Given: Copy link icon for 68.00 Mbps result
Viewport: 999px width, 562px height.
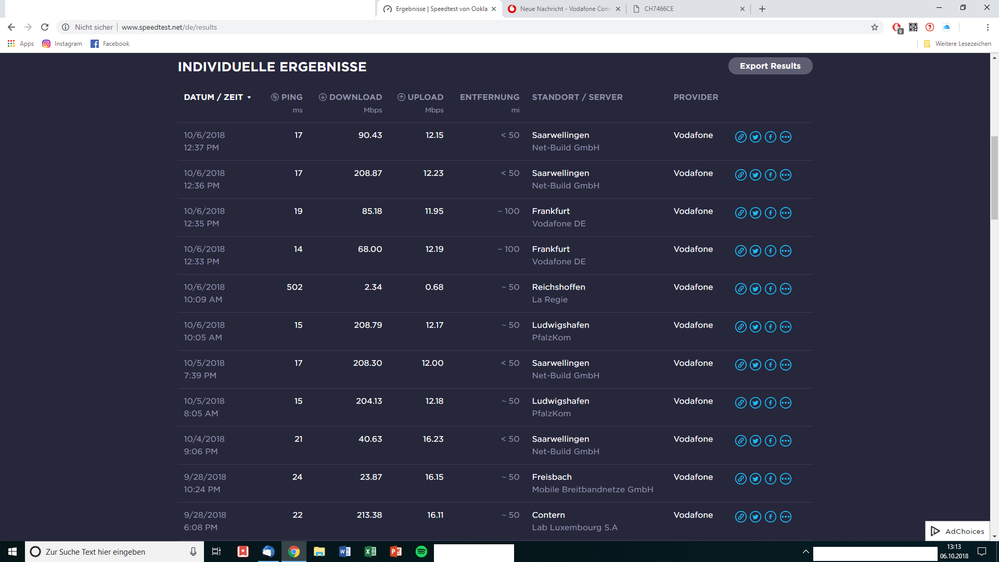Looking at the screenshot, I should tap(740, 251).
